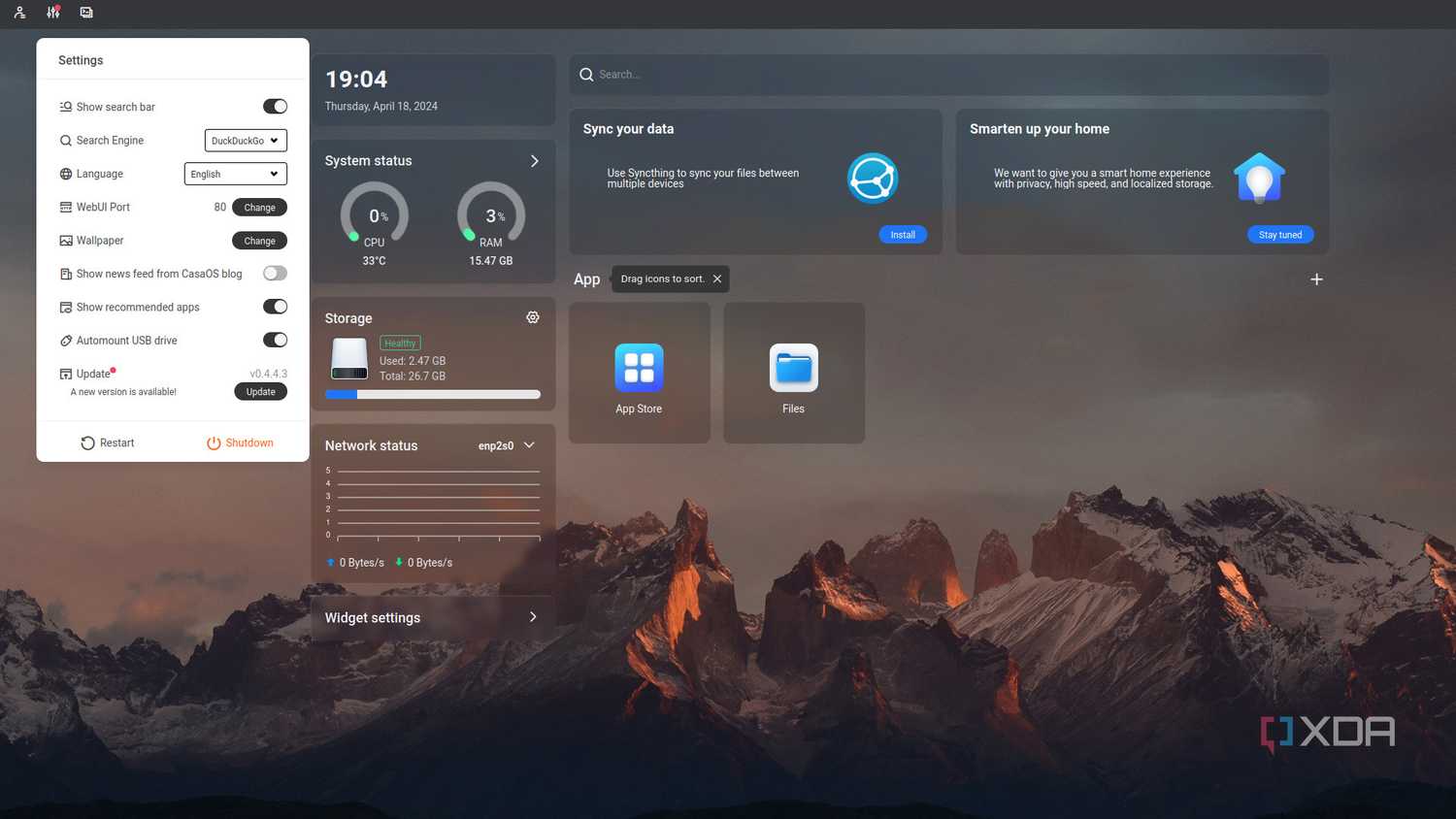Click the Settings panel title
The height and width of the screenshot is (819, 1456).
point(81,60)
